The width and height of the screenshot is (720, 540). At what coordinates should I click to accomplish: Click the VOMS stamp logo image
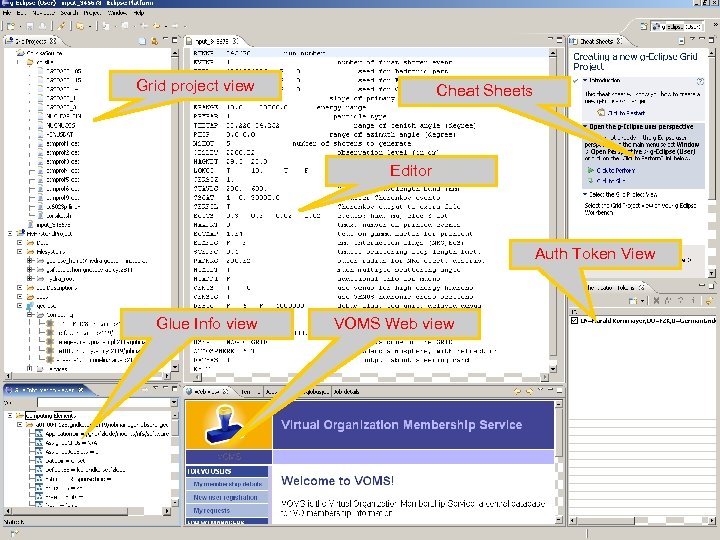(229, 425)
